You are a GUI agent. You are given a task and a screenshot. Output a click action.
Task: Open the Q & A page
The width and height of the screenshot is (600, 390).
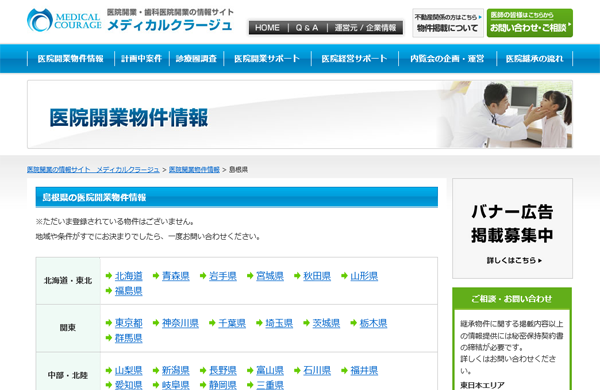pos(307,28)
